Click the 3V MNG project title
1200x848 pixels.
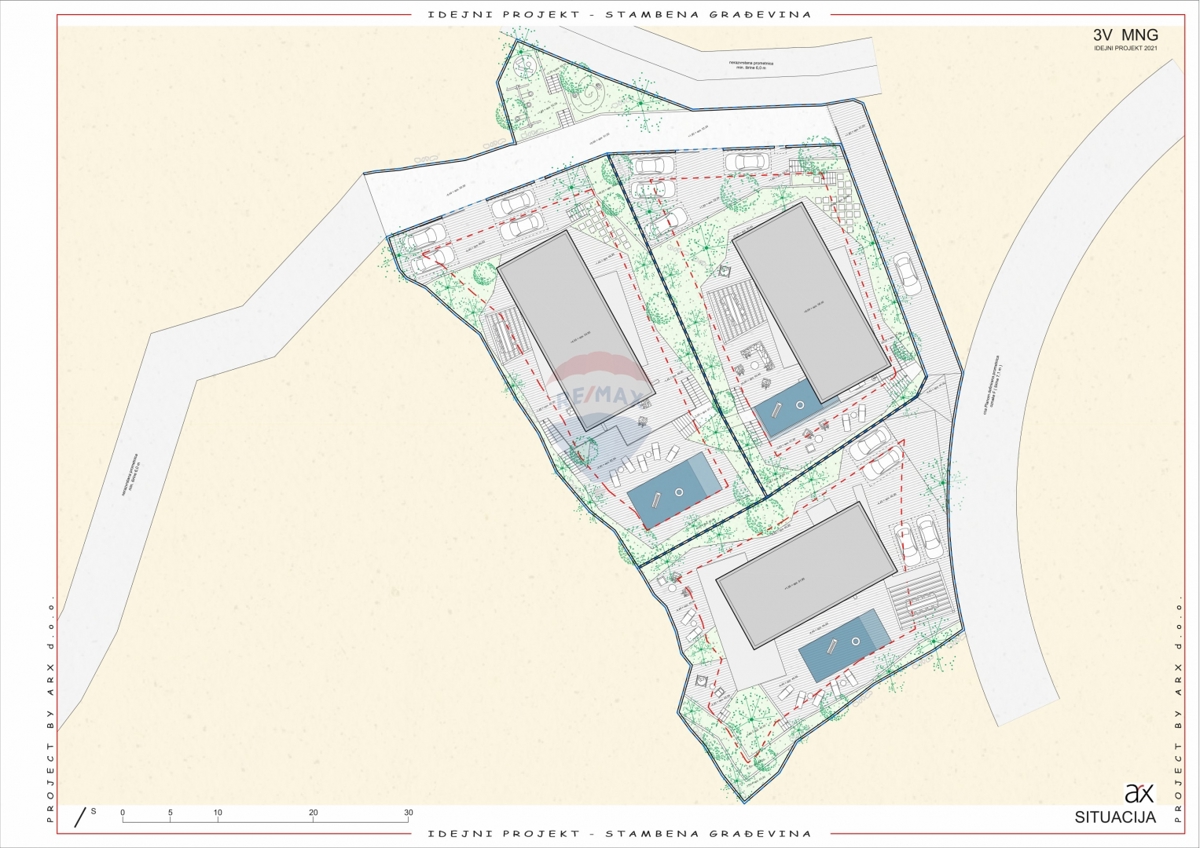(1126, 36)
